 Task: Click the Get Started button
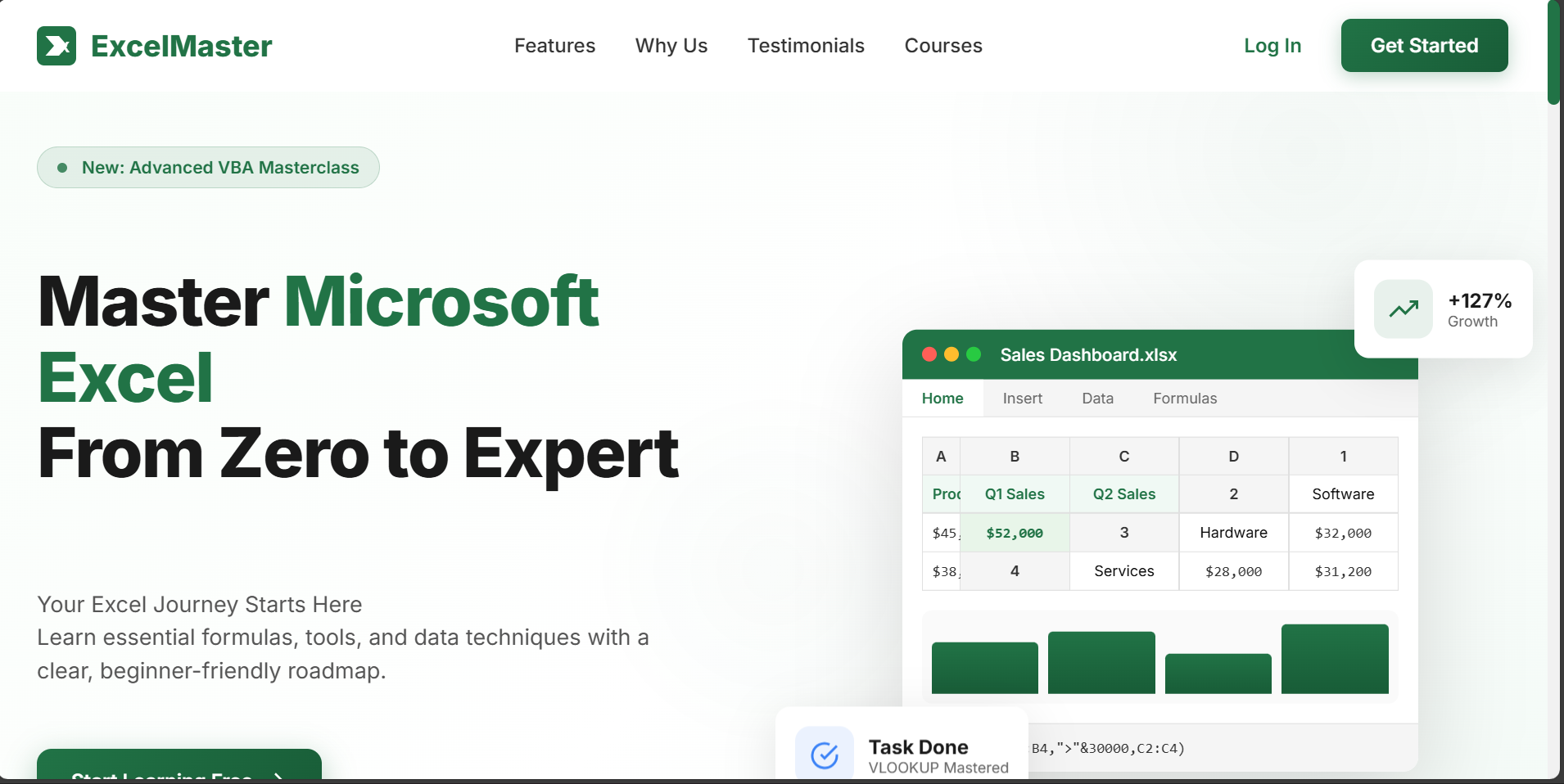coord(1424,46)
